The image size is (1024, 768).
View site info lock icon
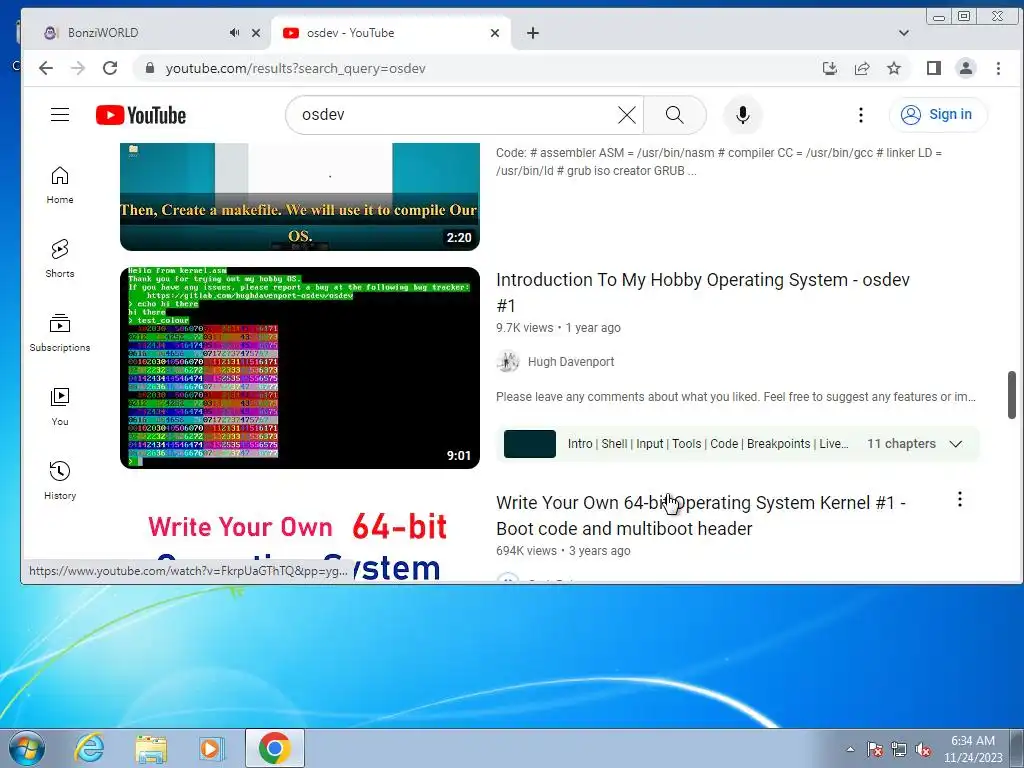(150, 68)
